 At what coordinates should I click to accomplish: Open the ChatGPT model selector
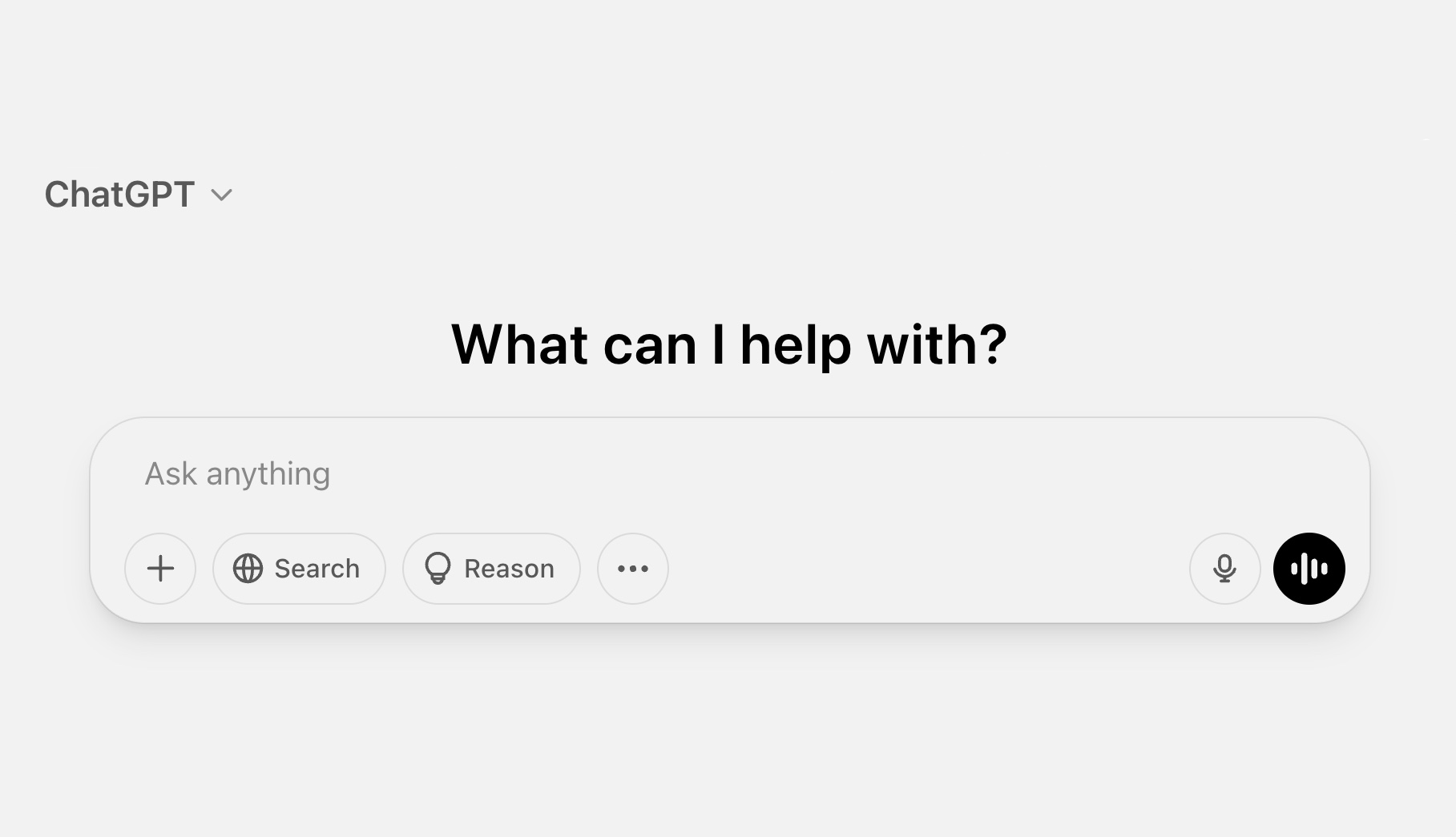click(x=138, y=195)
